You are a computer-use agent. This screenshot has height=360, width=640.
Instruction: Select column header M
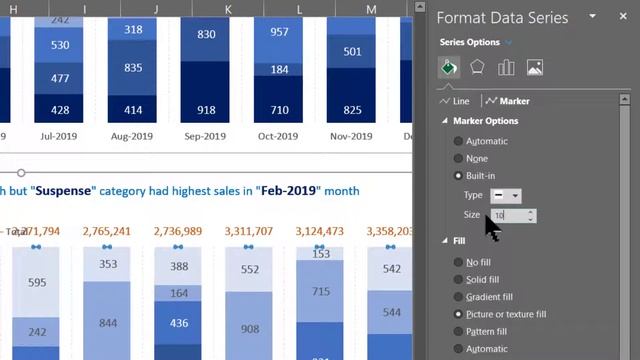[x=371, y=9]
